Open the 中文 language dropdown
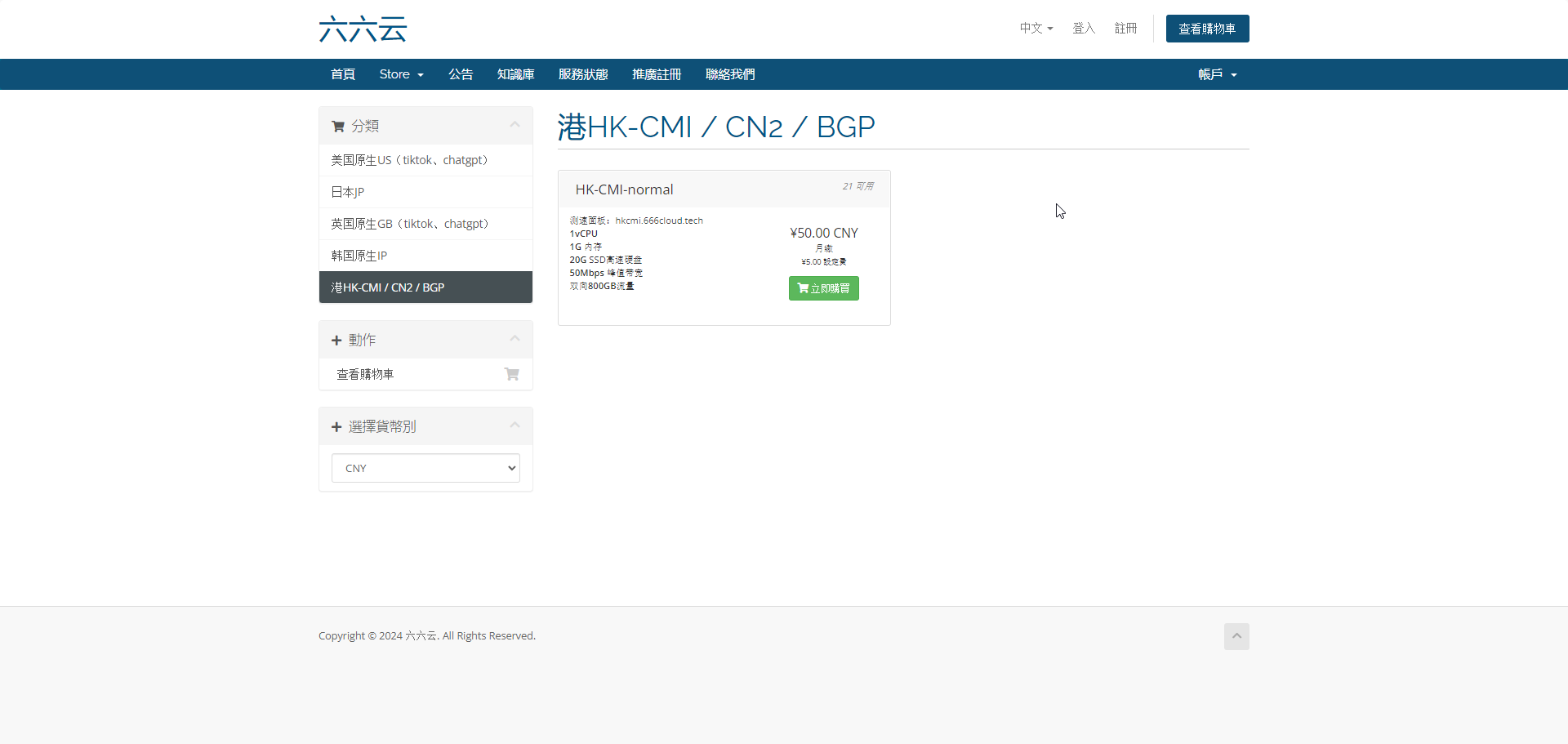The width and height of the screenshot is (1568, 744). click(x=1036, y=29)
